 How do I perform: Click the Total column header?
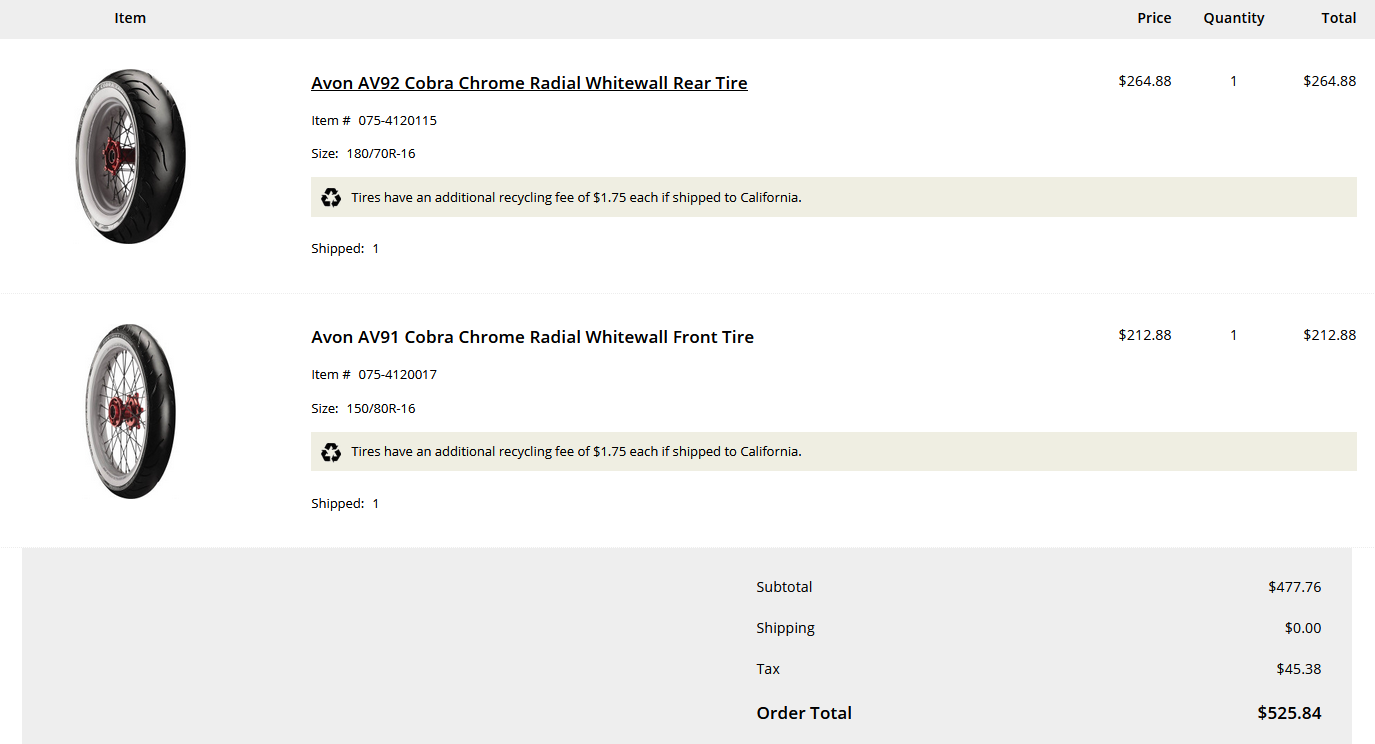(1338, 18)
